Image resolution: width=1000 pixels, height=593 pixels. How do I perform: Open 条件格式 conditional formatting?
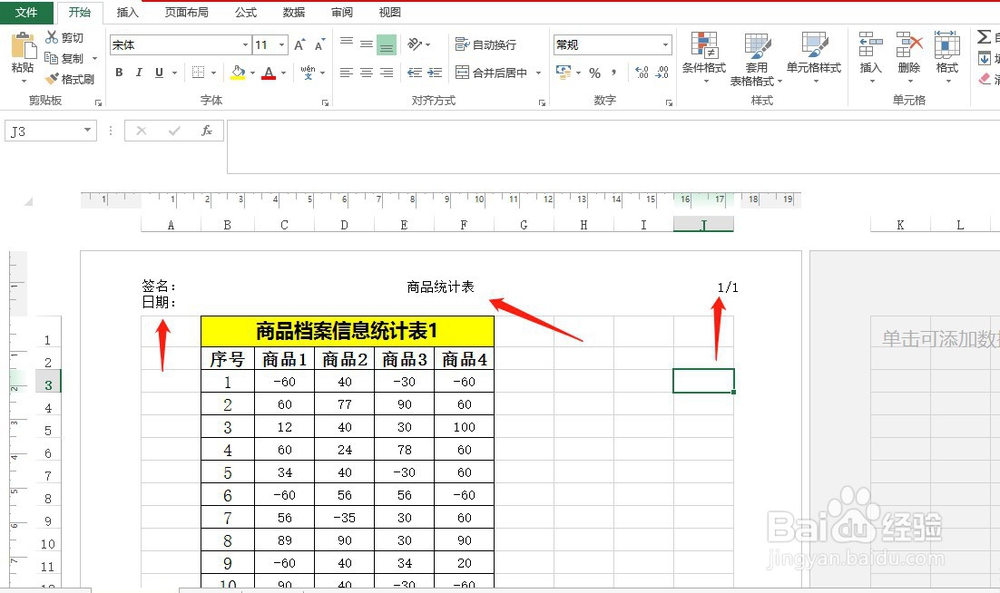(x=704, y=57)
